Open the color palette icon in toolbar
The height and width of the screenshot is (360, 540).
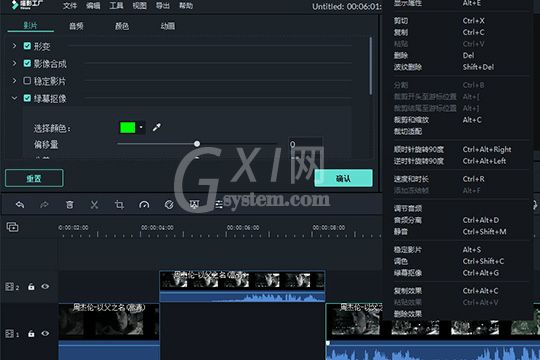169,205
